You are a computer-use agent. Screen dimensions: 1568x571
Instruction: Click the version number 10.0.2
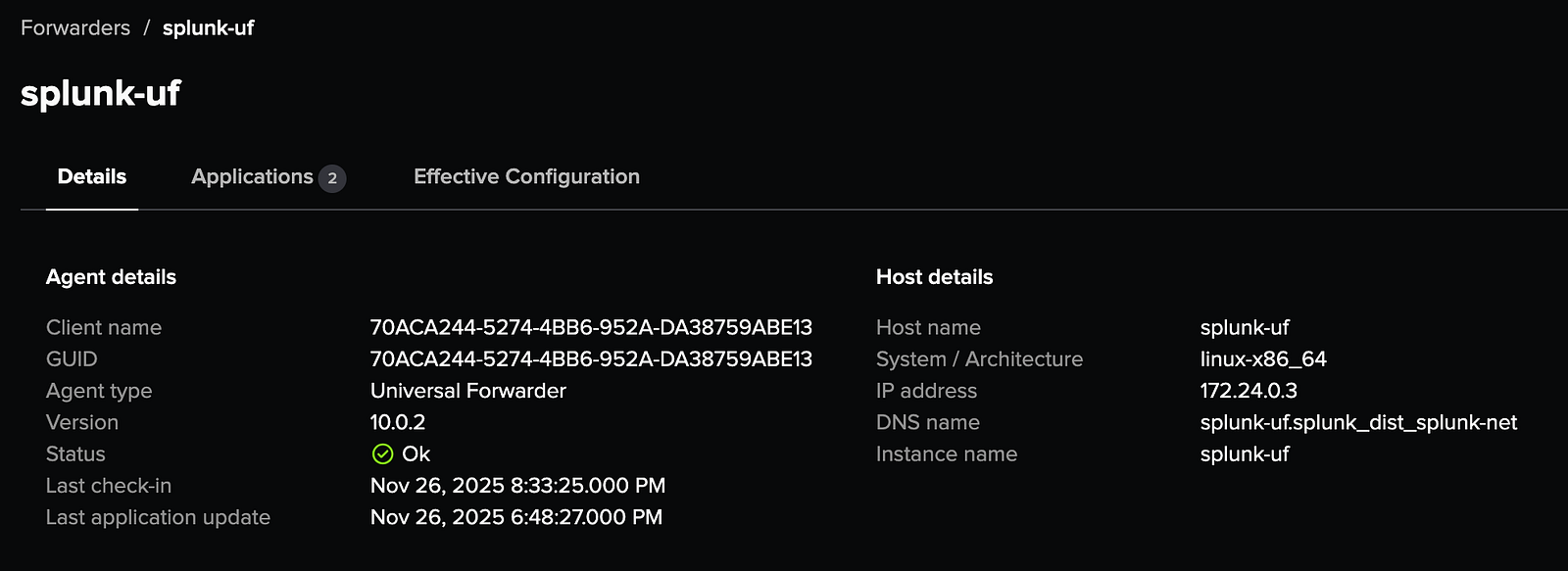(x=398, y=423)
